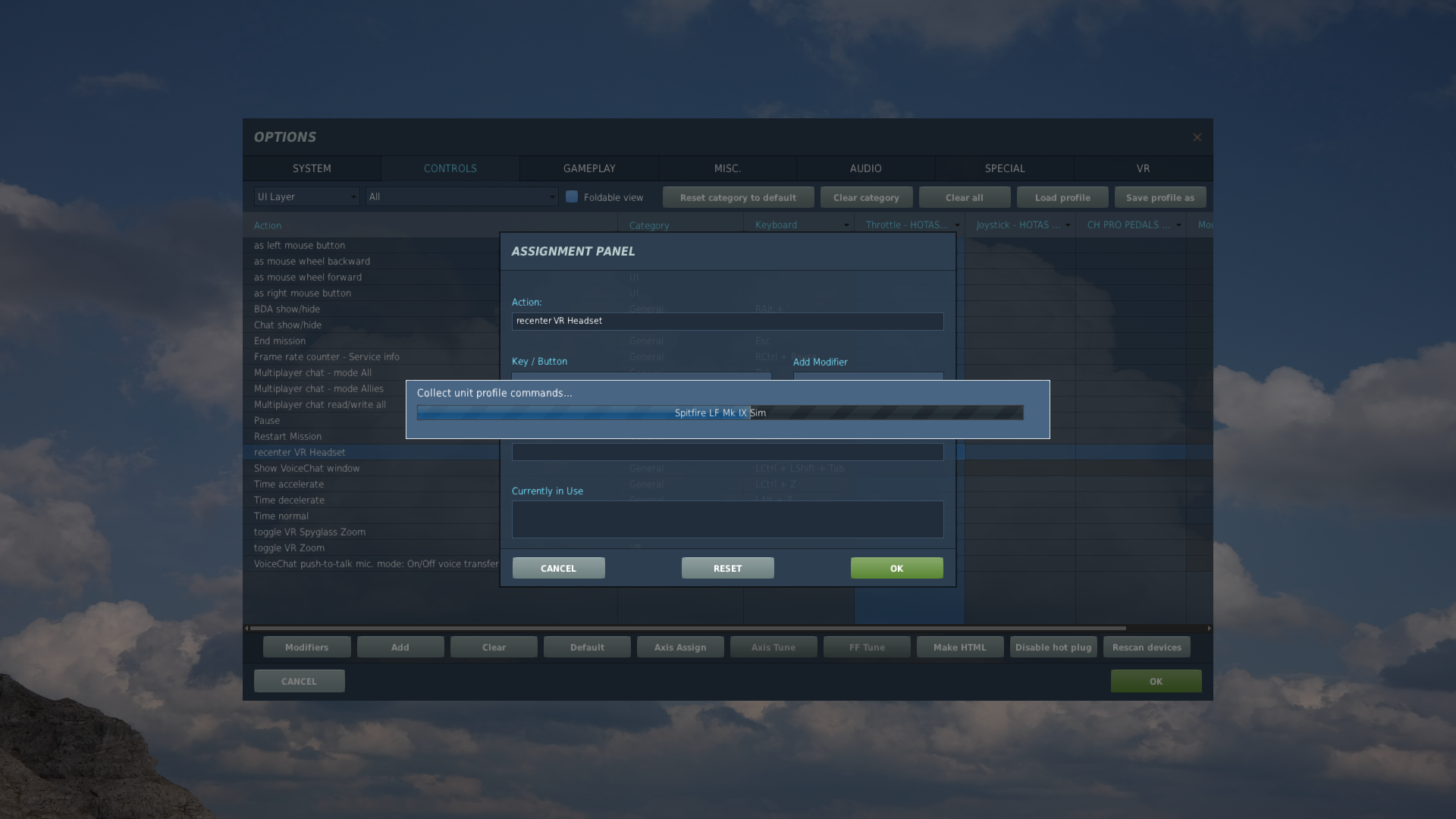Click the Clear all button
This screenshot has width=1456, height=819.
coord(964,197)
